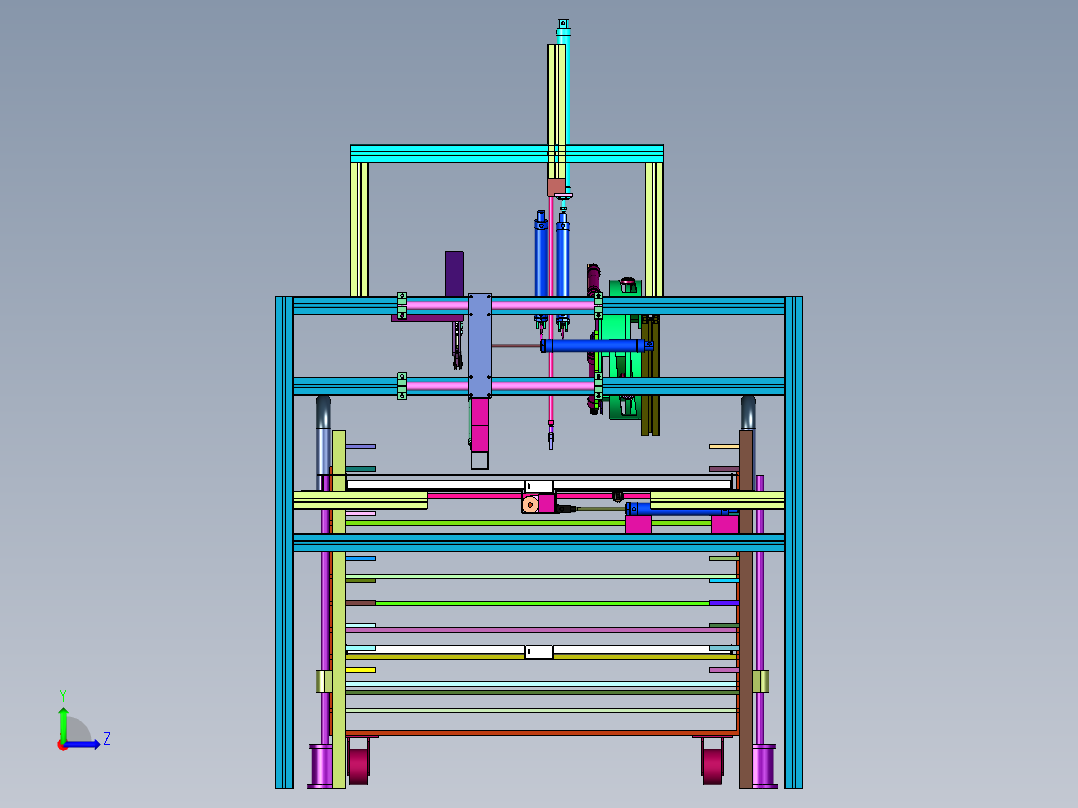Viewport: 1078px width, 808px height.
Task: Select the right blue frame column
Action: click(x=794, y=543)
